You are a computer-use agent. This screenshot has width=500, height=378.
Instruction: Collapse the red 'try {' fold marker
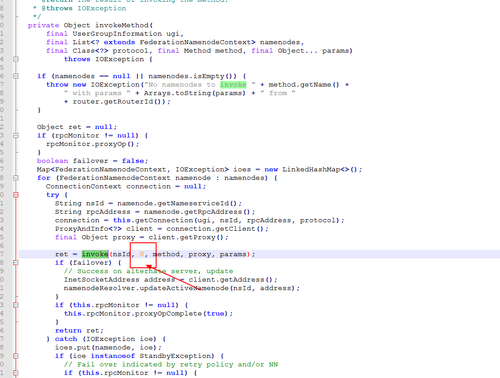(16, 195)
